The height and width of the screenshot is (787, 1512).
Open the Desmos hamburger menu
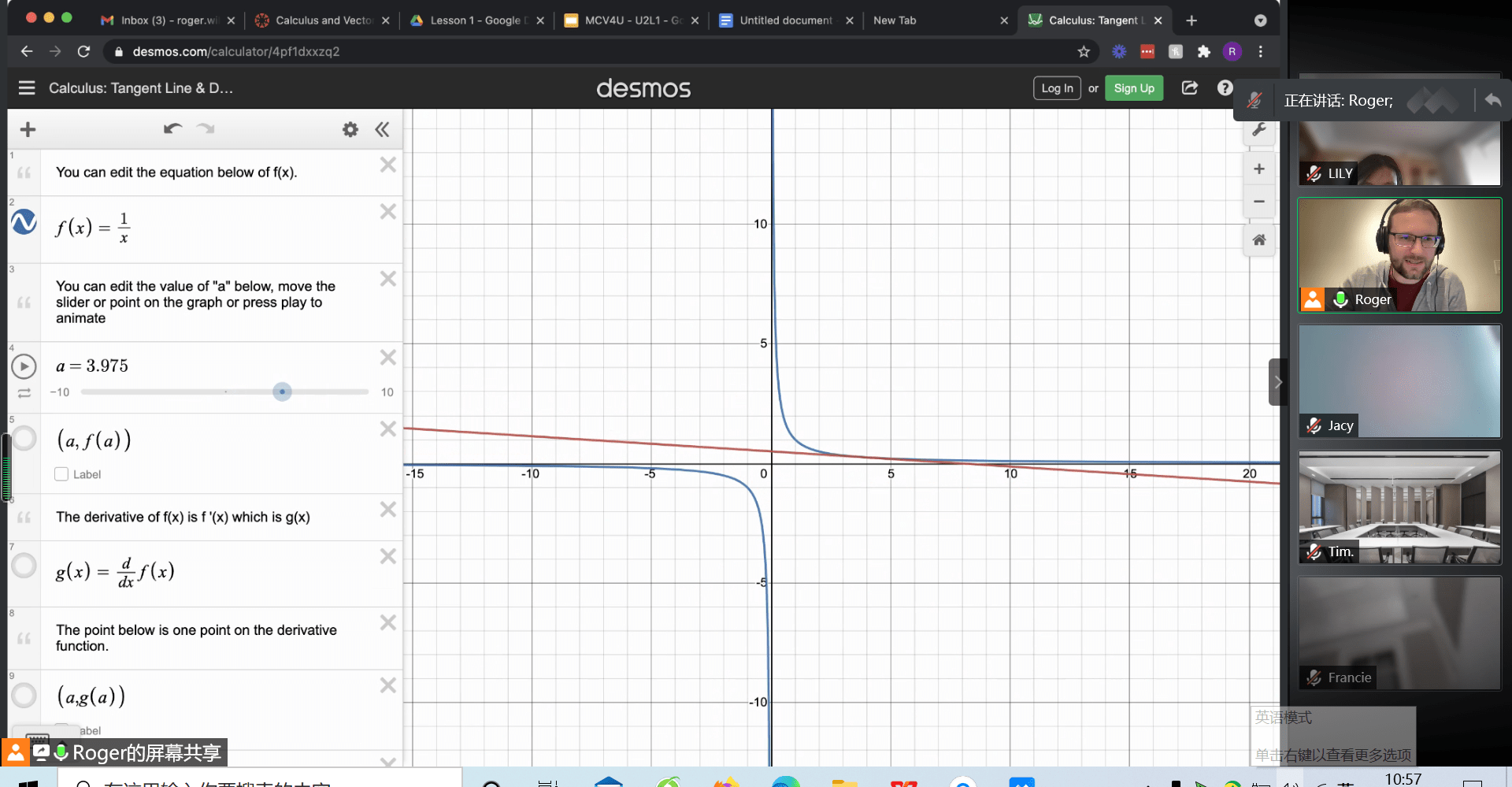[27, 88]
